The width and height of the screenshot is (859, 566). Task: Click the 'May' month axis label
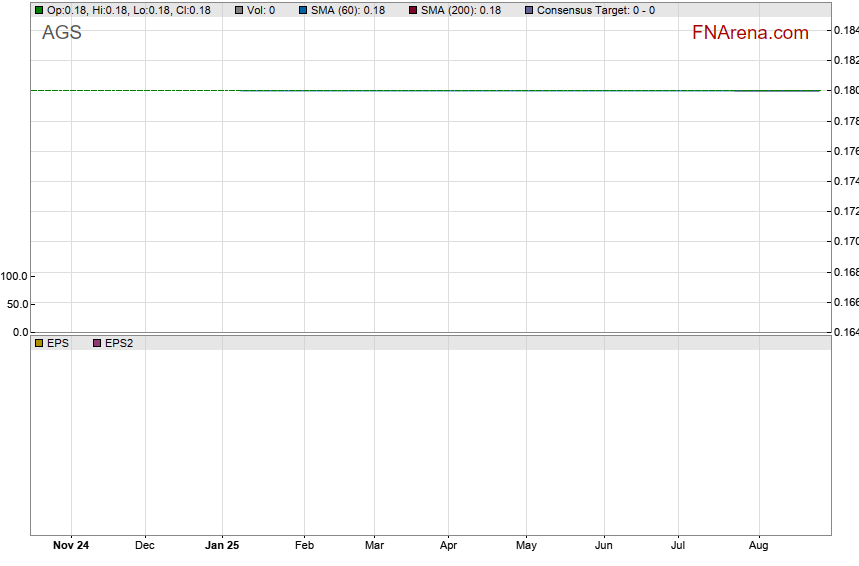tap(526, 545)
